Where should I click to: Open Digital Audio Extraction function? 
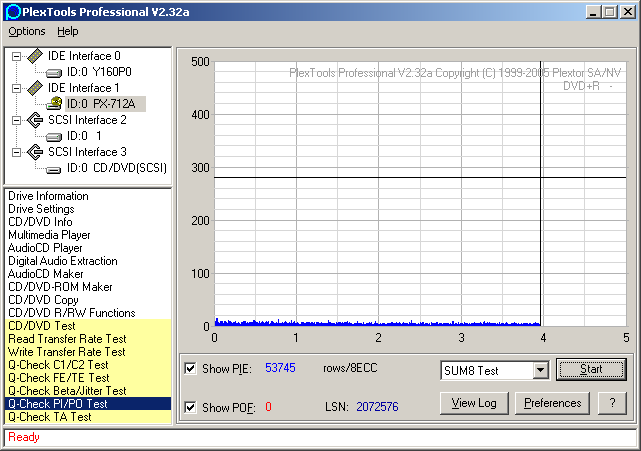point(63,261)
